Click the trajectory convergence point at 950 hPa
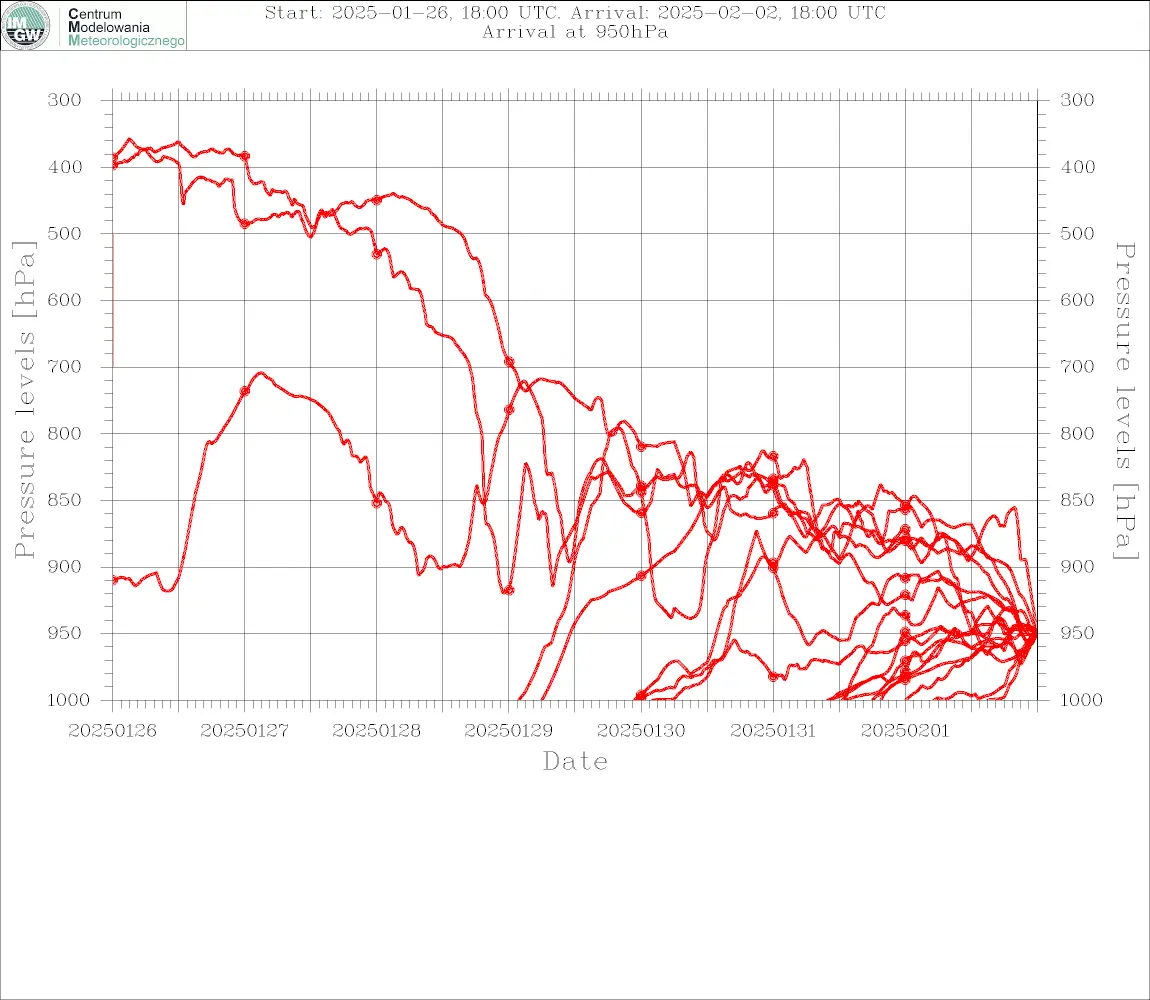The height and width of the screenshot is (1000, 1150). pyautogui.click(x=1035, y=632)
